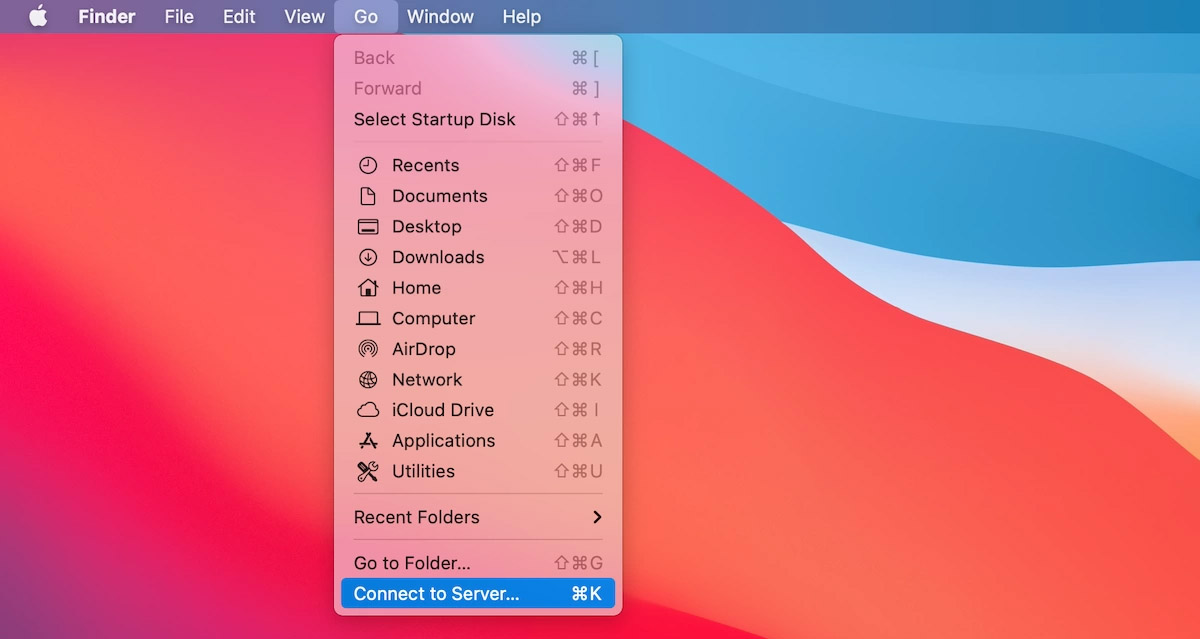Click the Applications label text

pos(443,441)
